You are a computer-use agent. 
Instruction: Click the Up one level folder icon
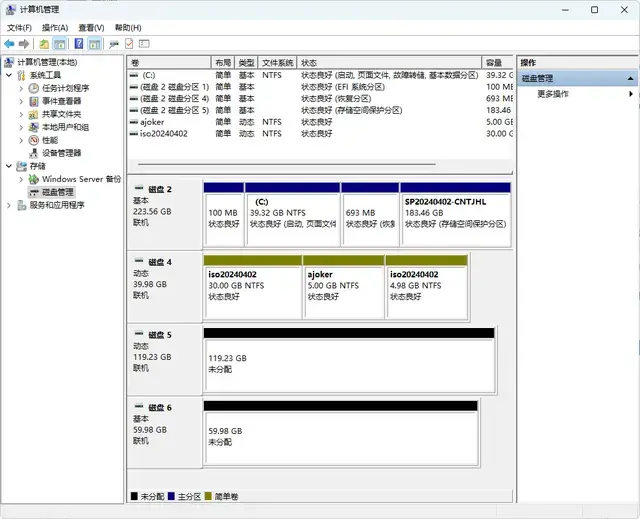click(44, 44)
